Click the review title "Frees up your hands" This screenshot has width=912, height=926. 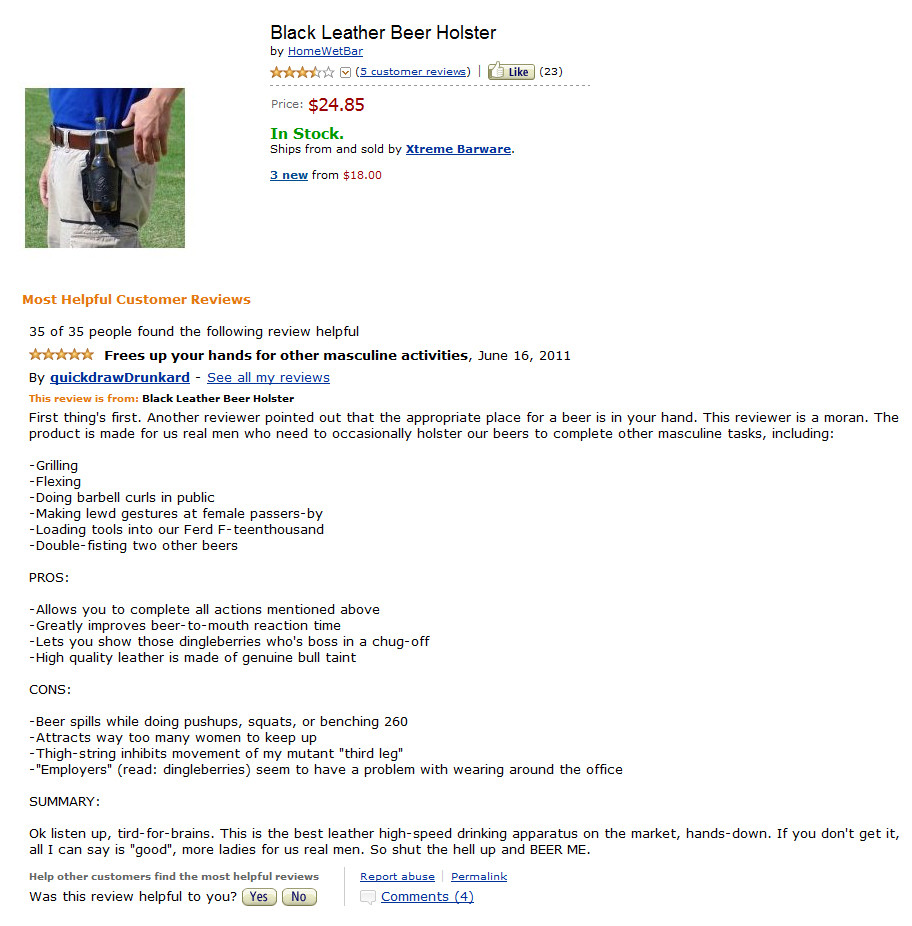(x=286, y=355)
